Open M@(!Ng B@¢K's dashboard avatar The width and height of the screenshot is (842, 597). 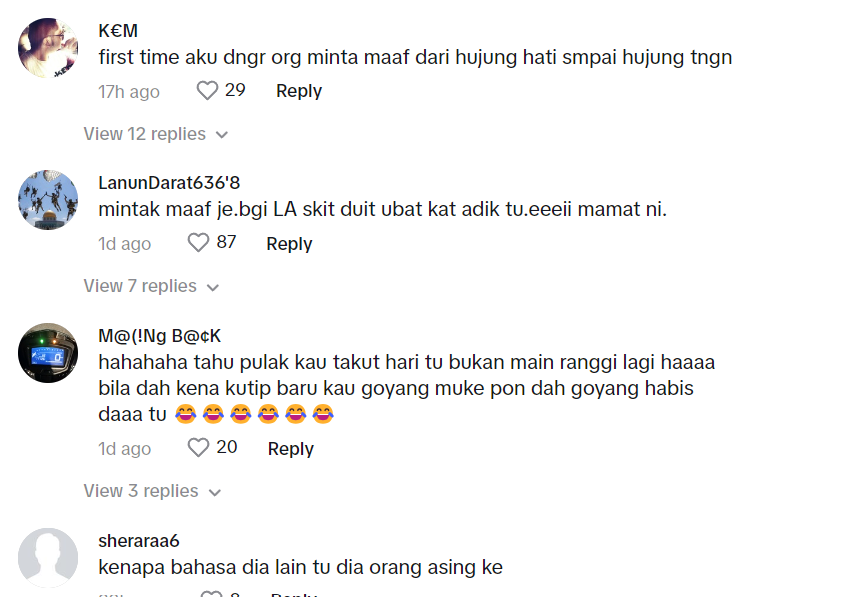(48, 353)
